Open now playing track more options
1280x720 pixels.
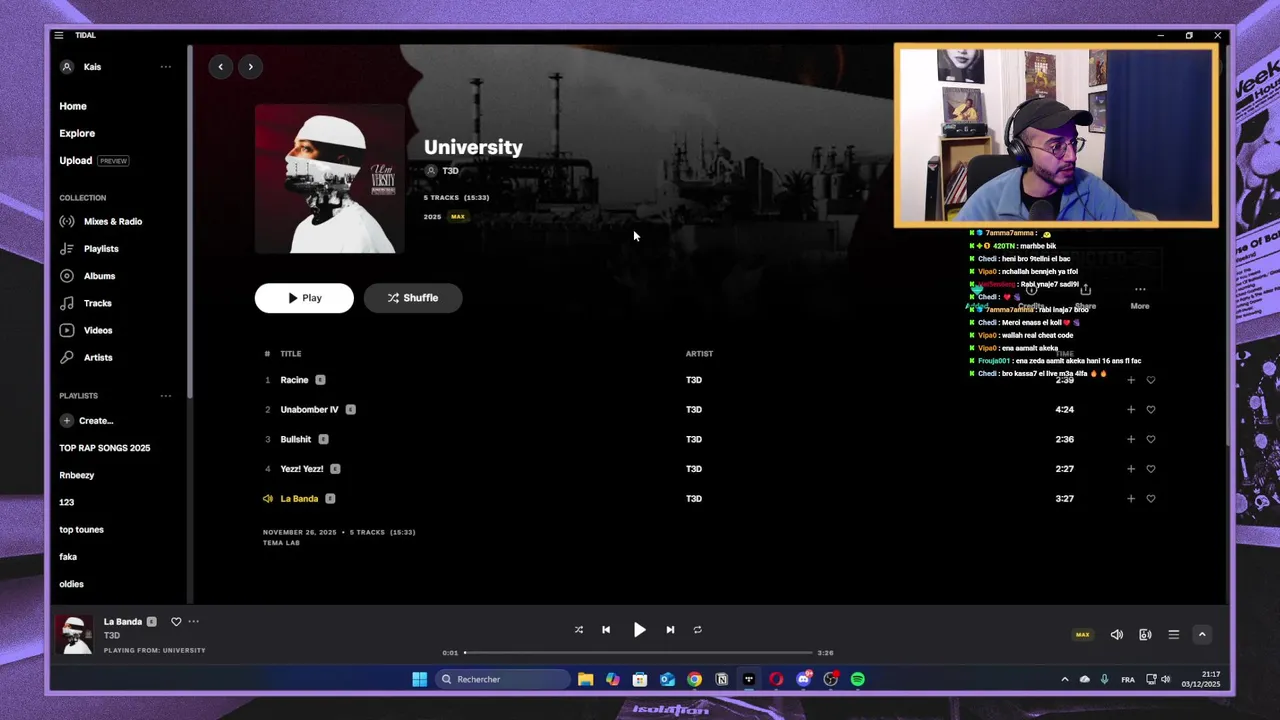(x=194, y=622)
